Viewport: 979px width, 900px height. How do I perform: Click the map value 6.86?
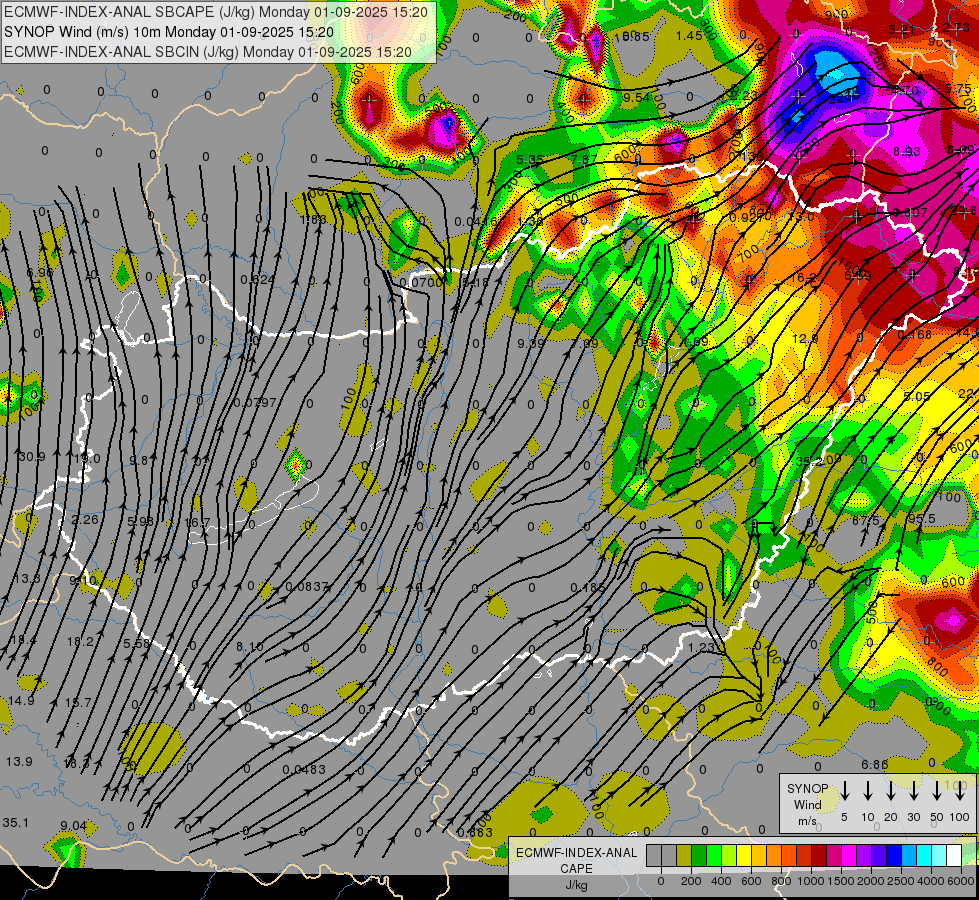coord(875,764)
